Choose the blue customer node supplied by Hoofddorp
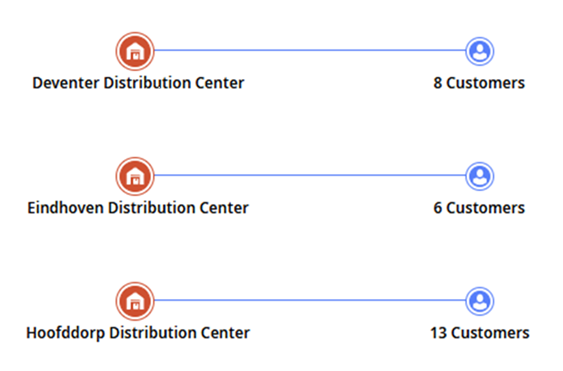This screenshot has height=371, width=563. 480,301
